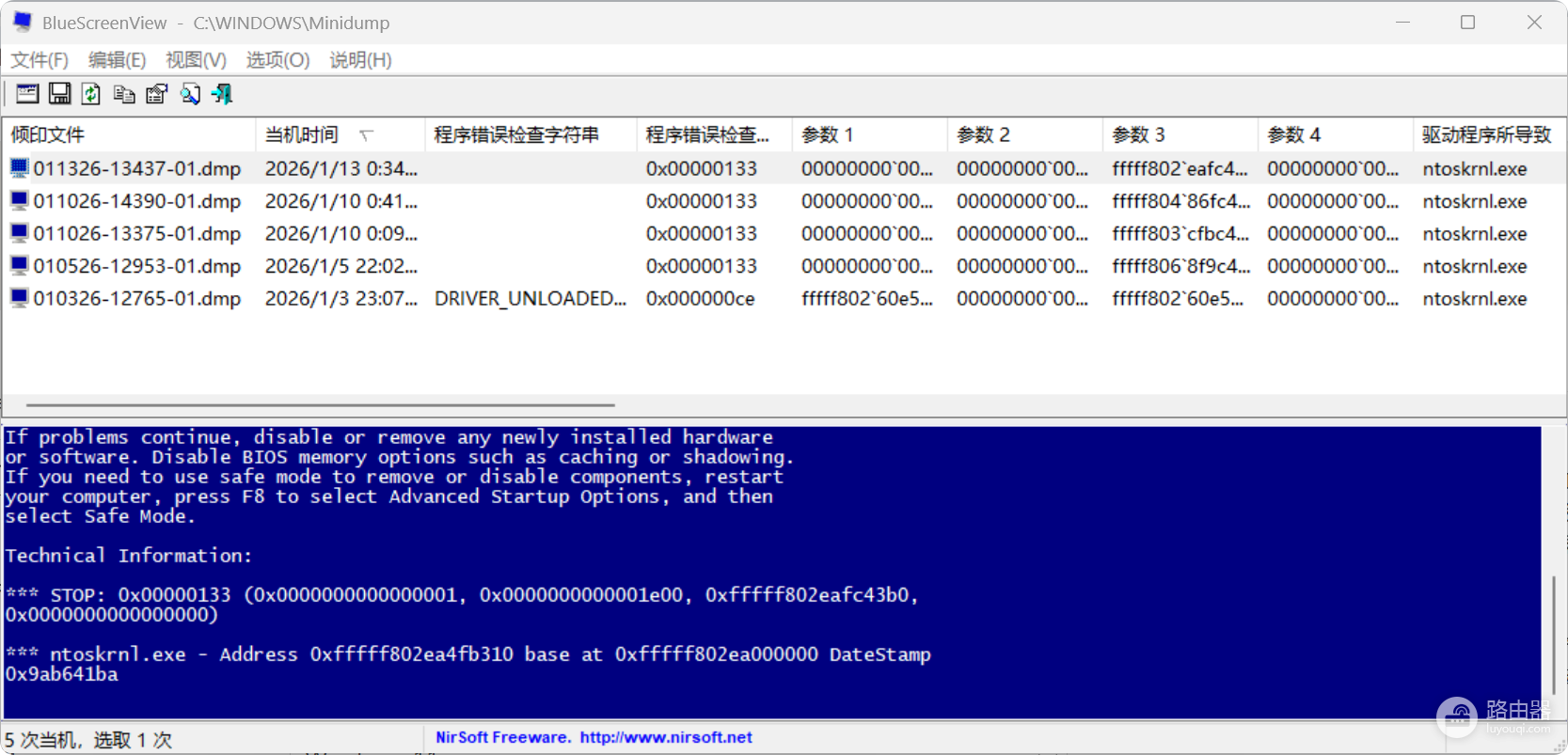This screenshot has height=755, width=1568.
Task: Open the Advanced Options toolbar icon
Action: [27, 94]
